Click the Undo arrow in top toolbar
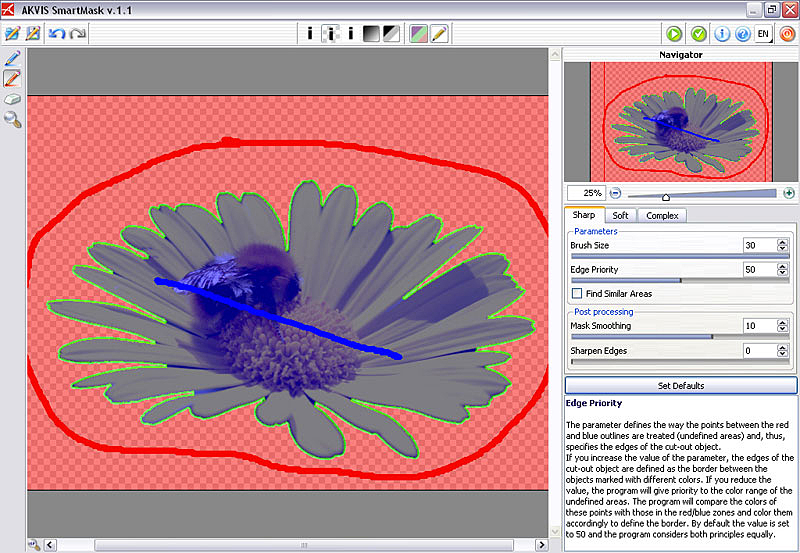The width and height of the screenshot is (800, 553). coord(57,34)
